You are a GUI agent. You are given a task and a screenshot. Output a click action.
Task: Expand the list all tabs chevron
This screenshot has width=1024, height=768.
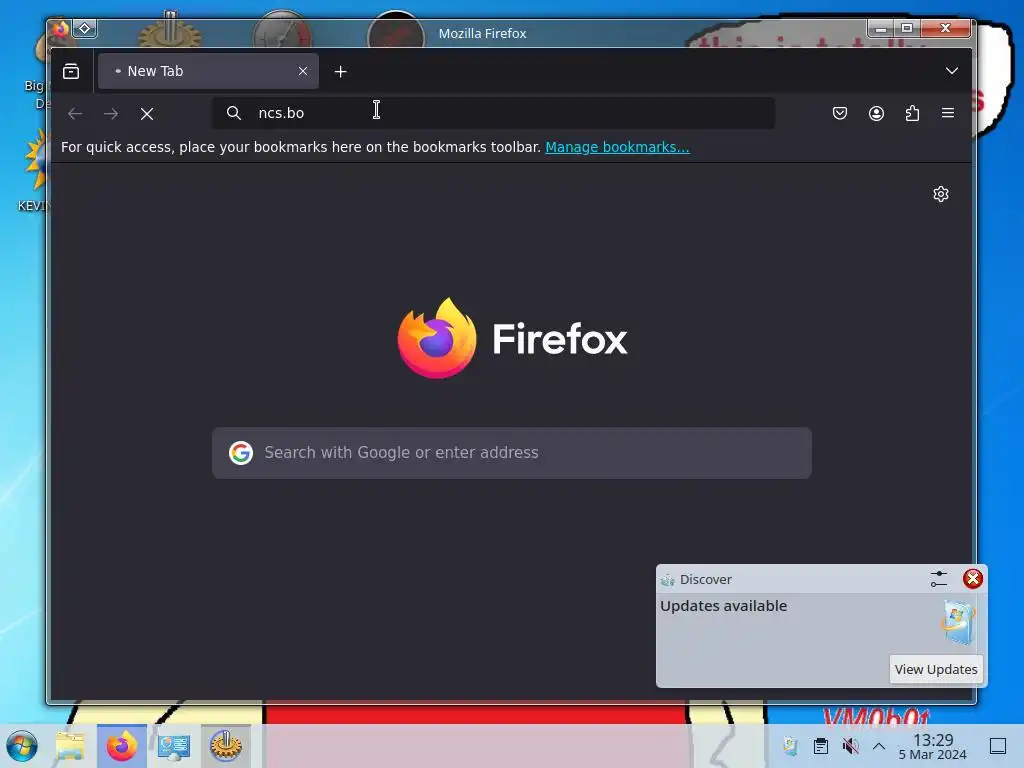pos(952,71)
